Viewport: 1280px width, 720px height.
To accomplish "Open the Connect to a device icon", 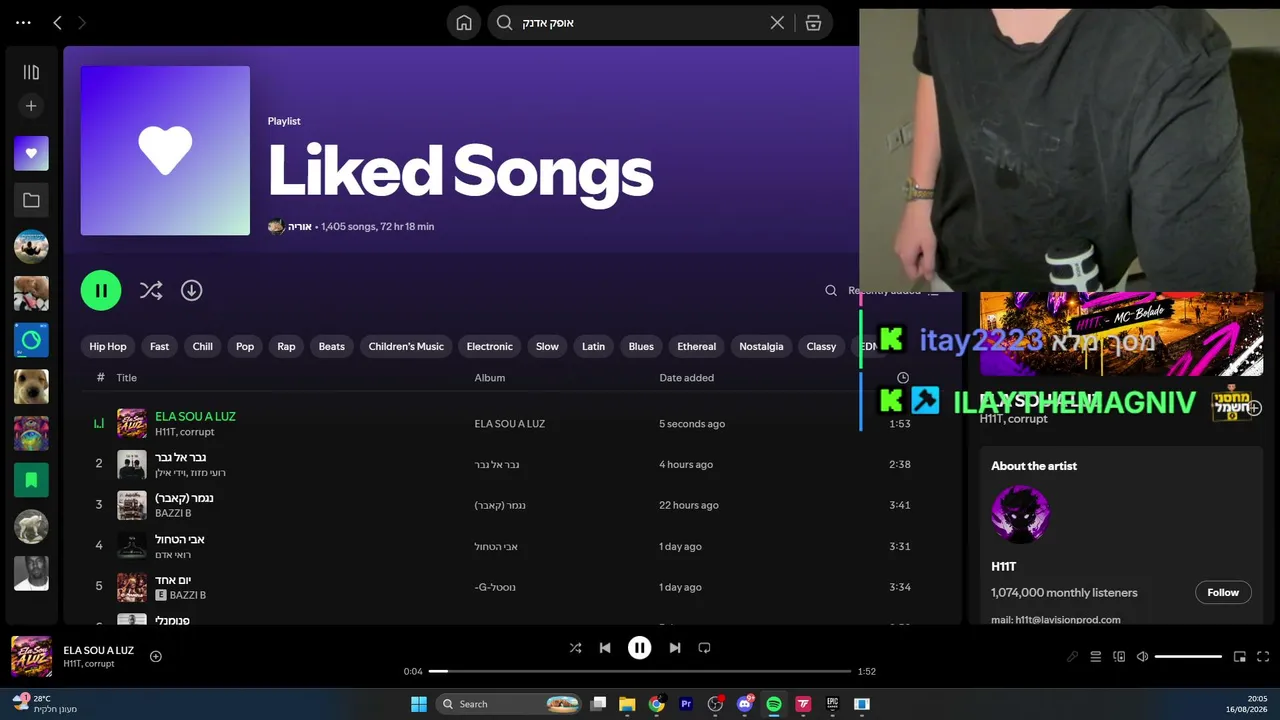I will pos(1119,657).
